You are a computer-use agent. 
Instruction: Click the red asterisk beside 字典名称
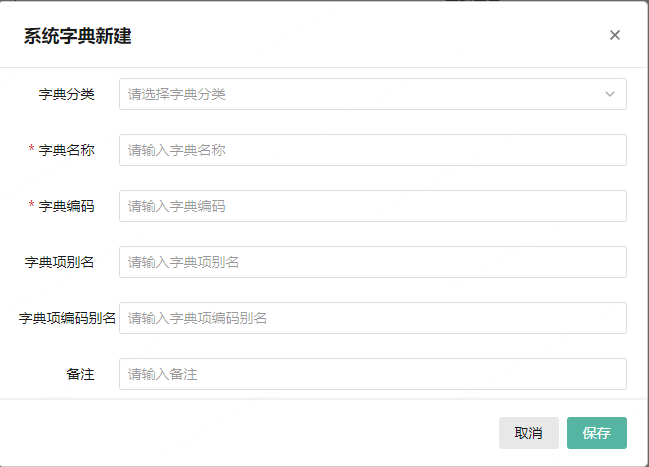click(32, 150)
